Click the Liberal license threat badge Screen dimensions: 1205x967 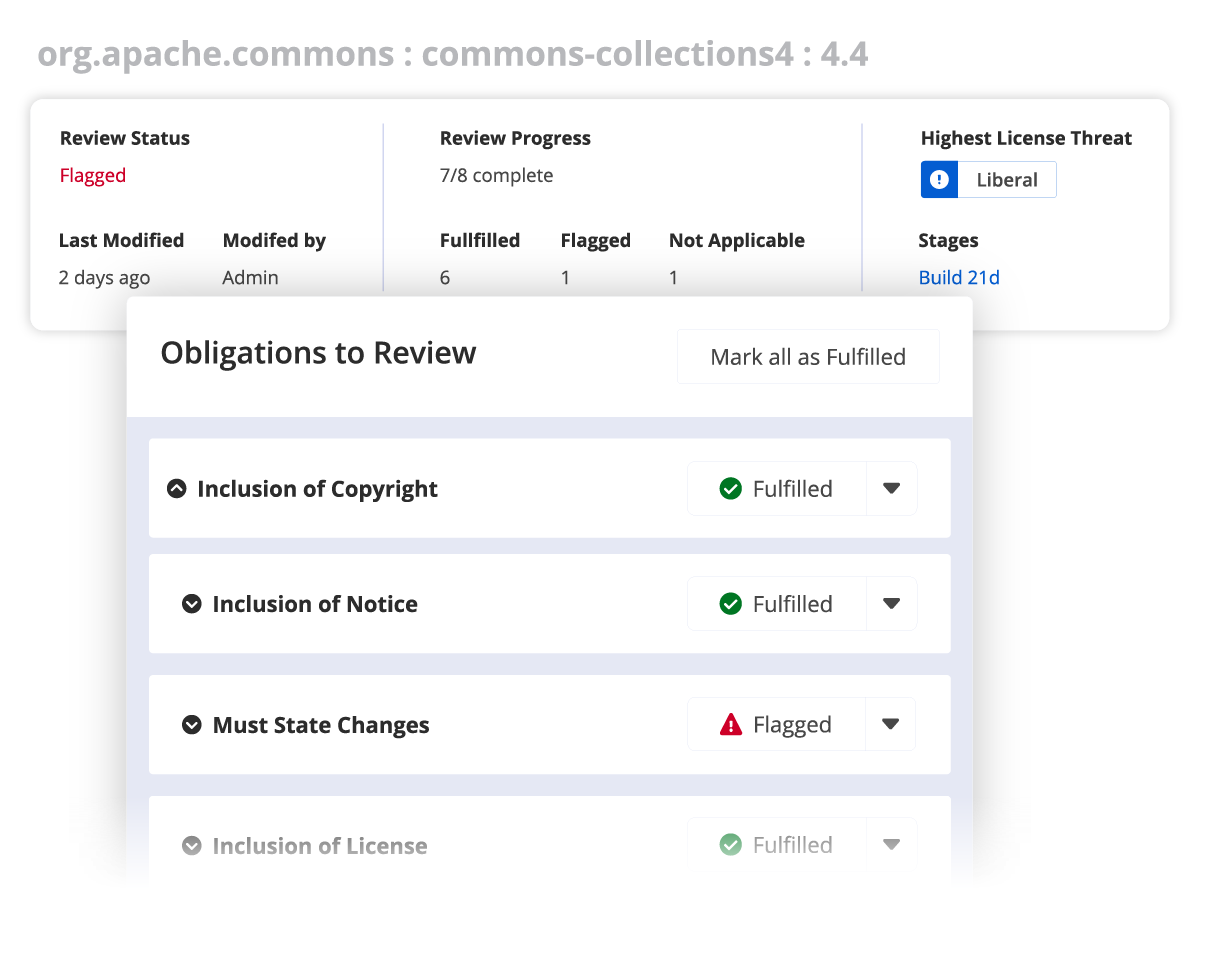point(988,180)
